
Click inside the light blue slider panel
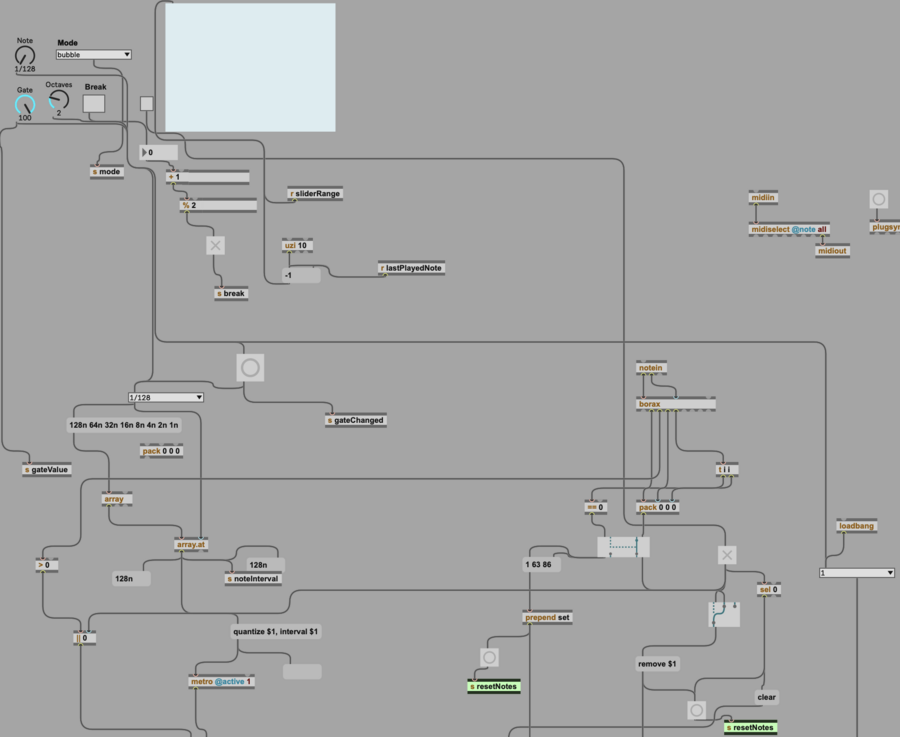coord(250,67)
